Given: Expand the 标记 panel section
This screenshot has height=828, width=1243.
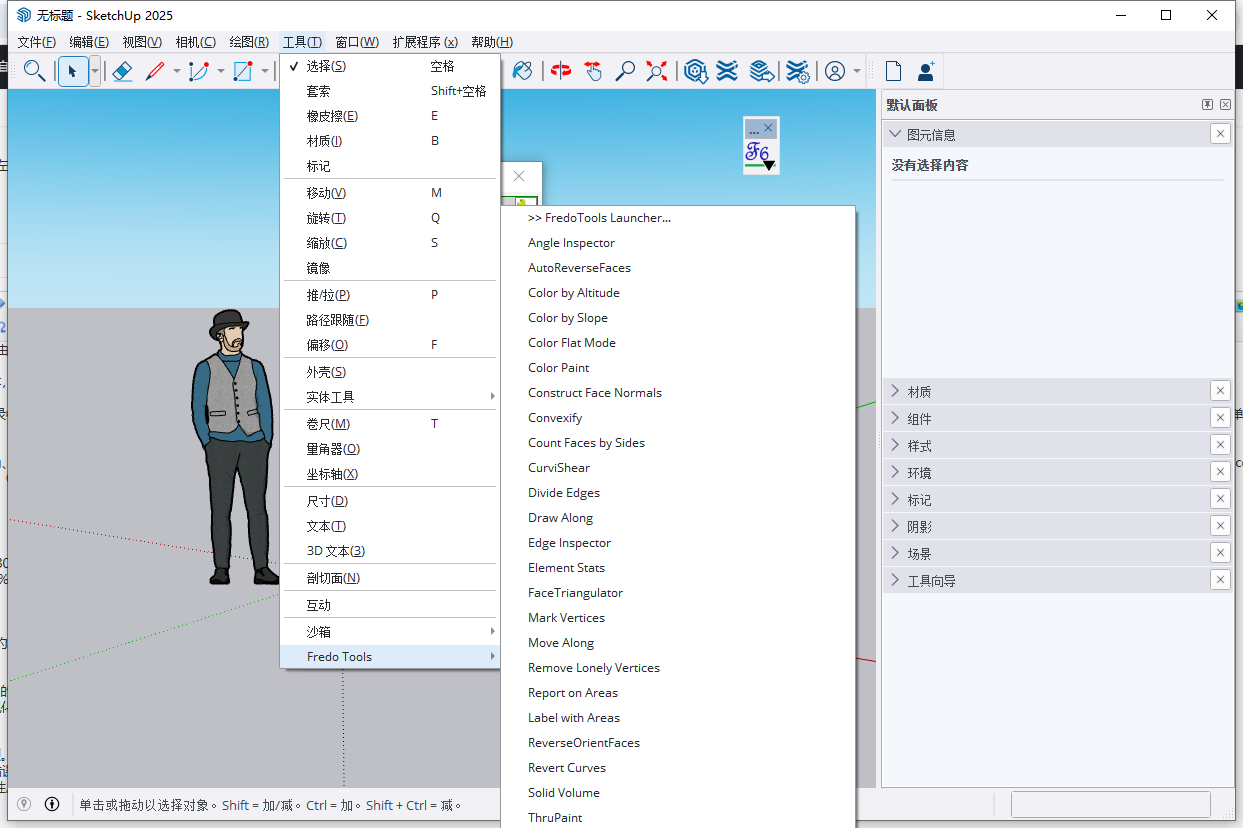Looking at the screenshot, I should [895, 499].
